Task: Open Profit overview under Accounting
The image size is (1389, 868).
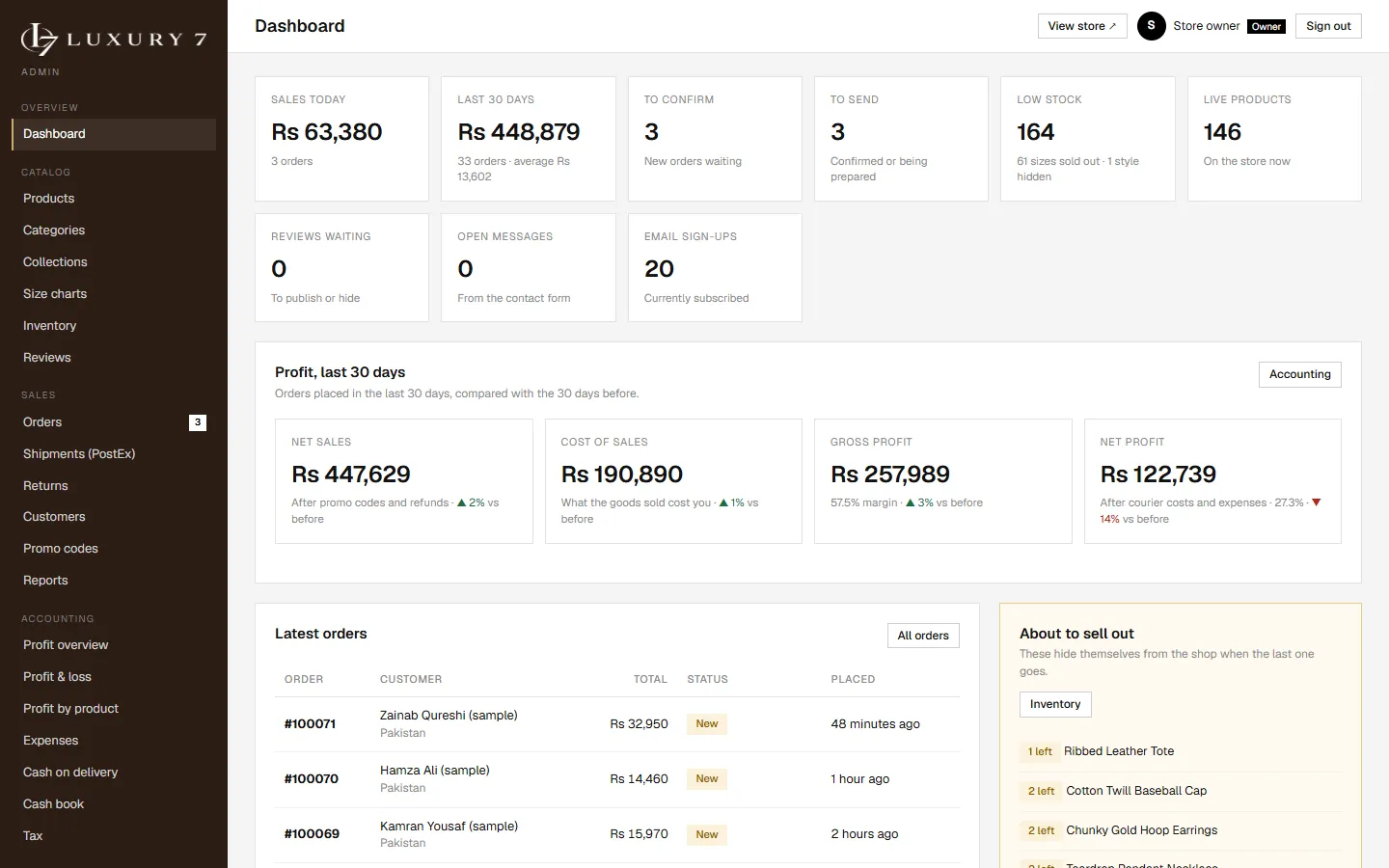Action: [x=114, y=645]
